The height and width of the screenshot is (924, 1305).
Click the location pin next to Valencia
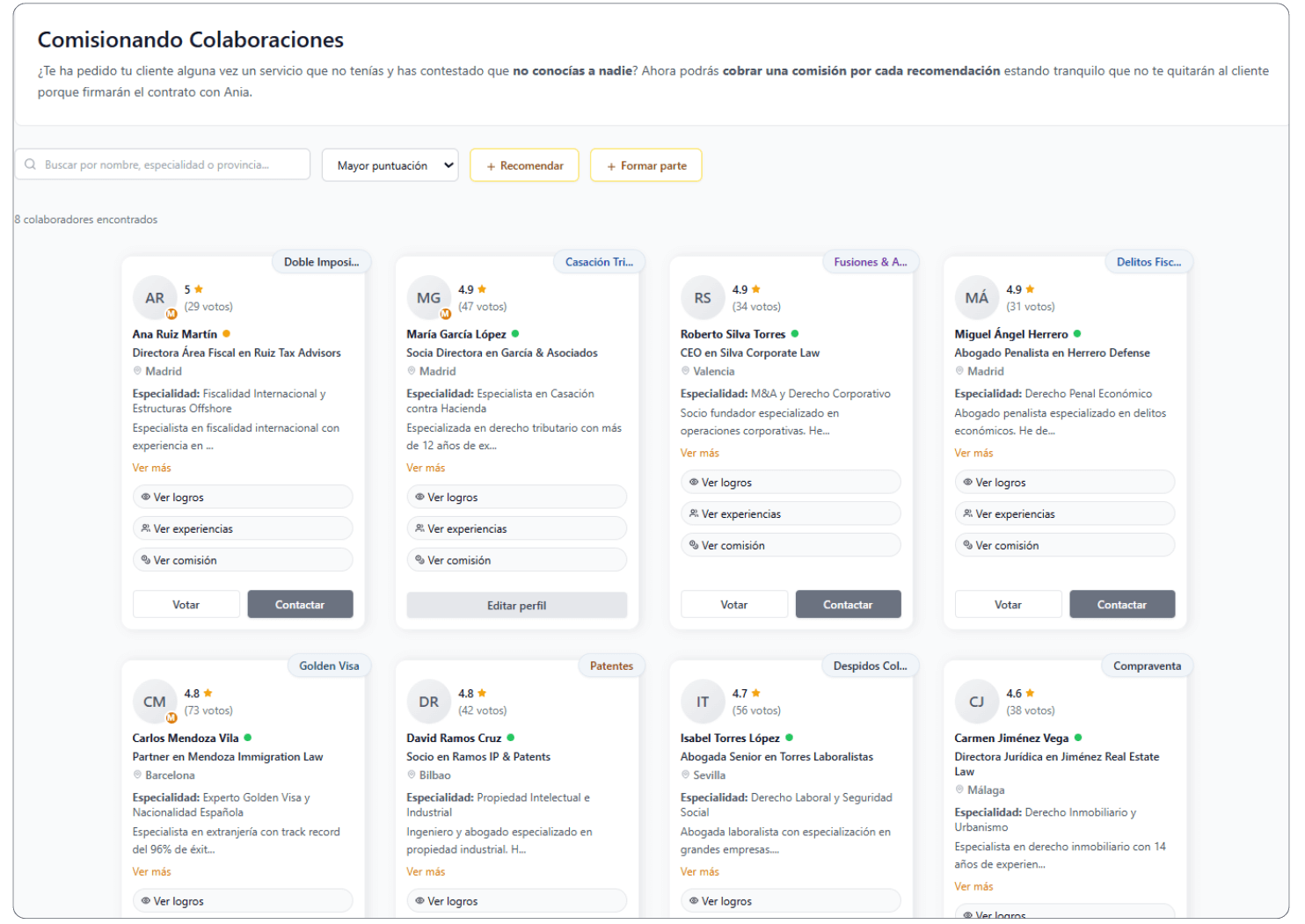click(x=686, y=371)
